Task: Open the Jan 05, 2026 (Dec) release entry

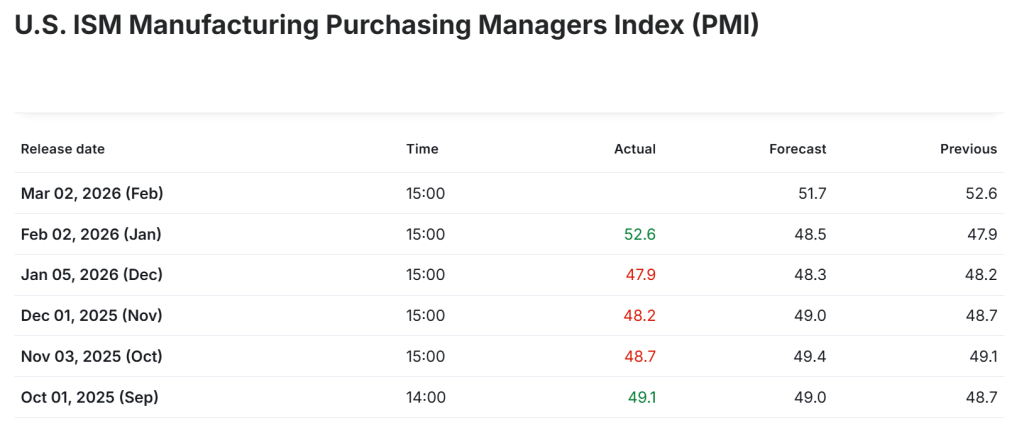Action: click(91, 275)
